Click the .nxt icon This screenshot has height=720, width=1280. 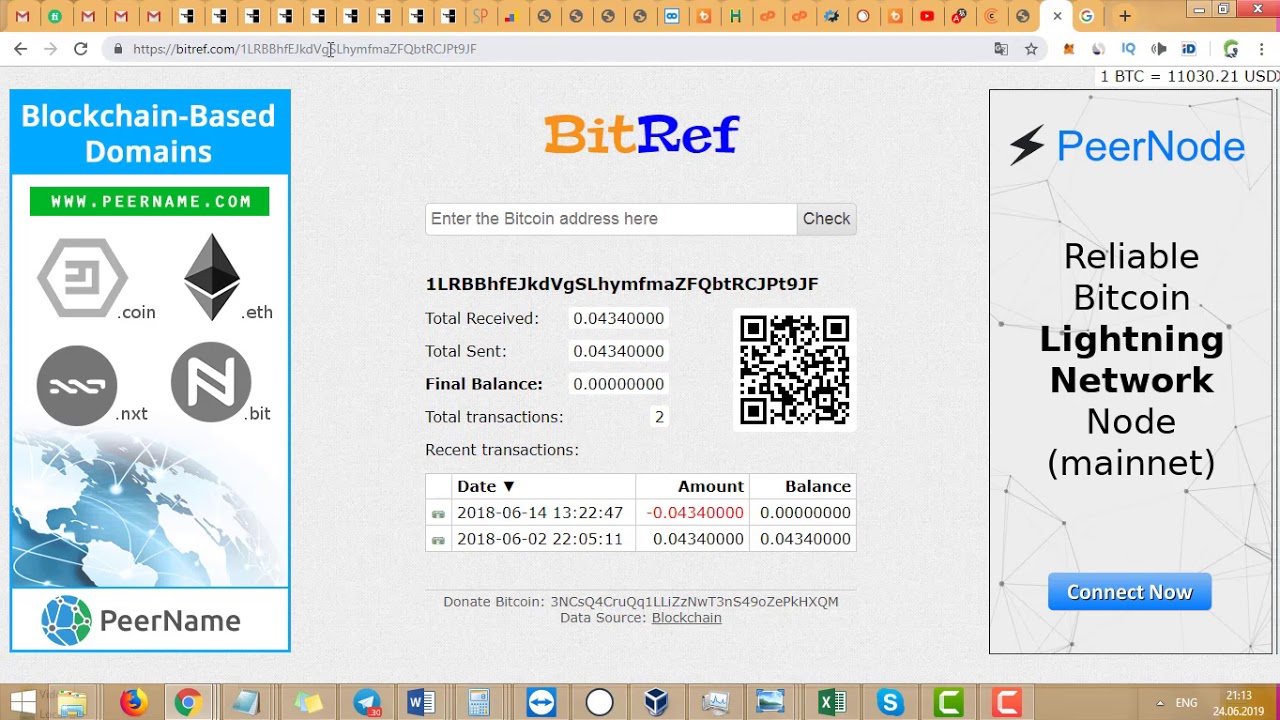(77, 385)
